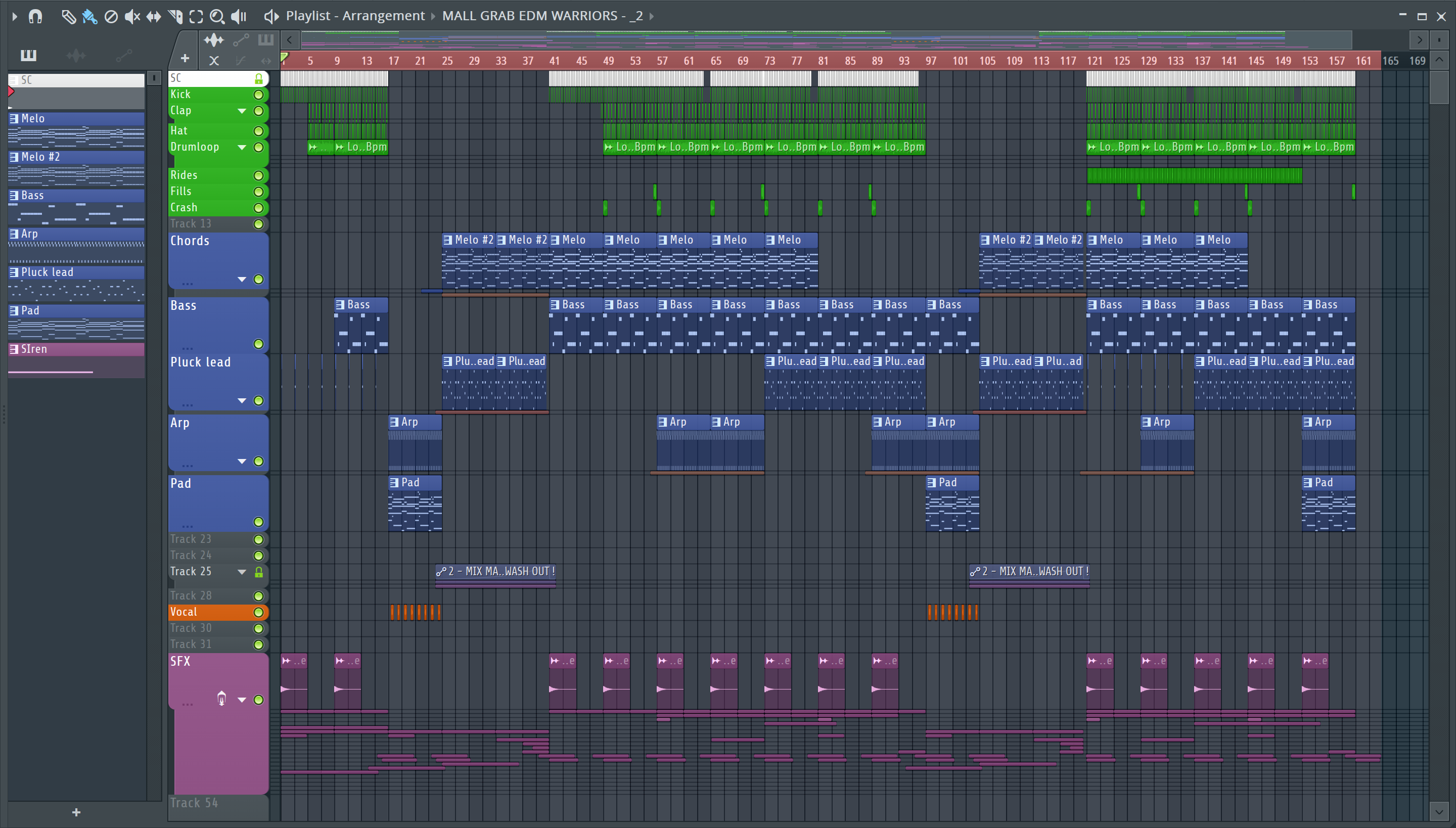The image size is (1456, 828).
Task: Select the Bass pattern in the picker
Action: pyautogui.click(x=76, y=207)
